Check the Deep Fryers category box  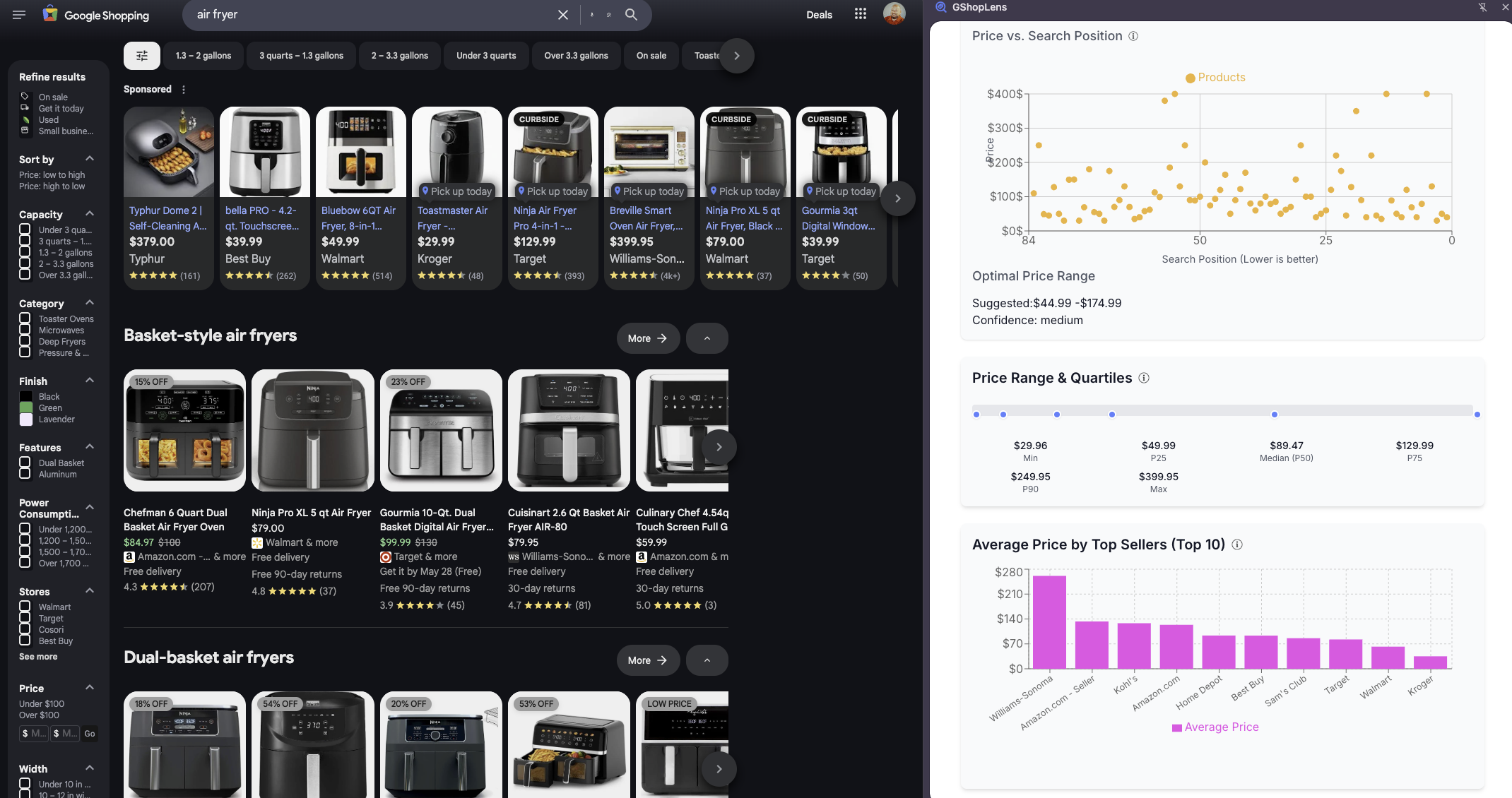25,341
